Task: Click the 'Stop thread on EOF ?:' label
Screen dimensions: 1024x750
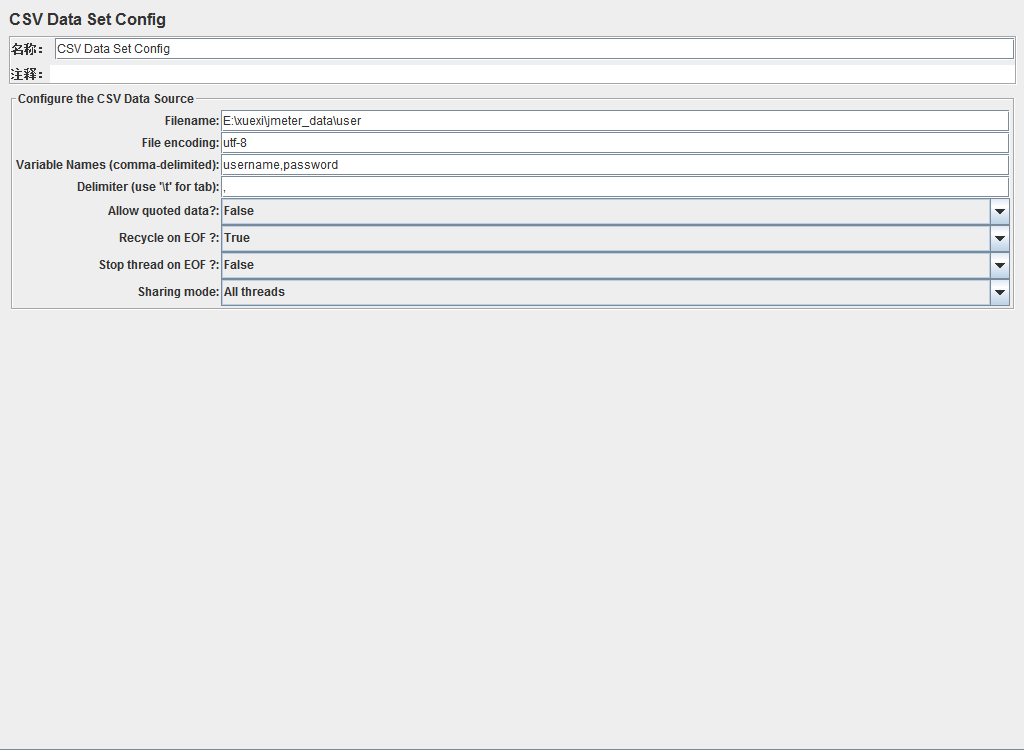Action: [159, 265]
